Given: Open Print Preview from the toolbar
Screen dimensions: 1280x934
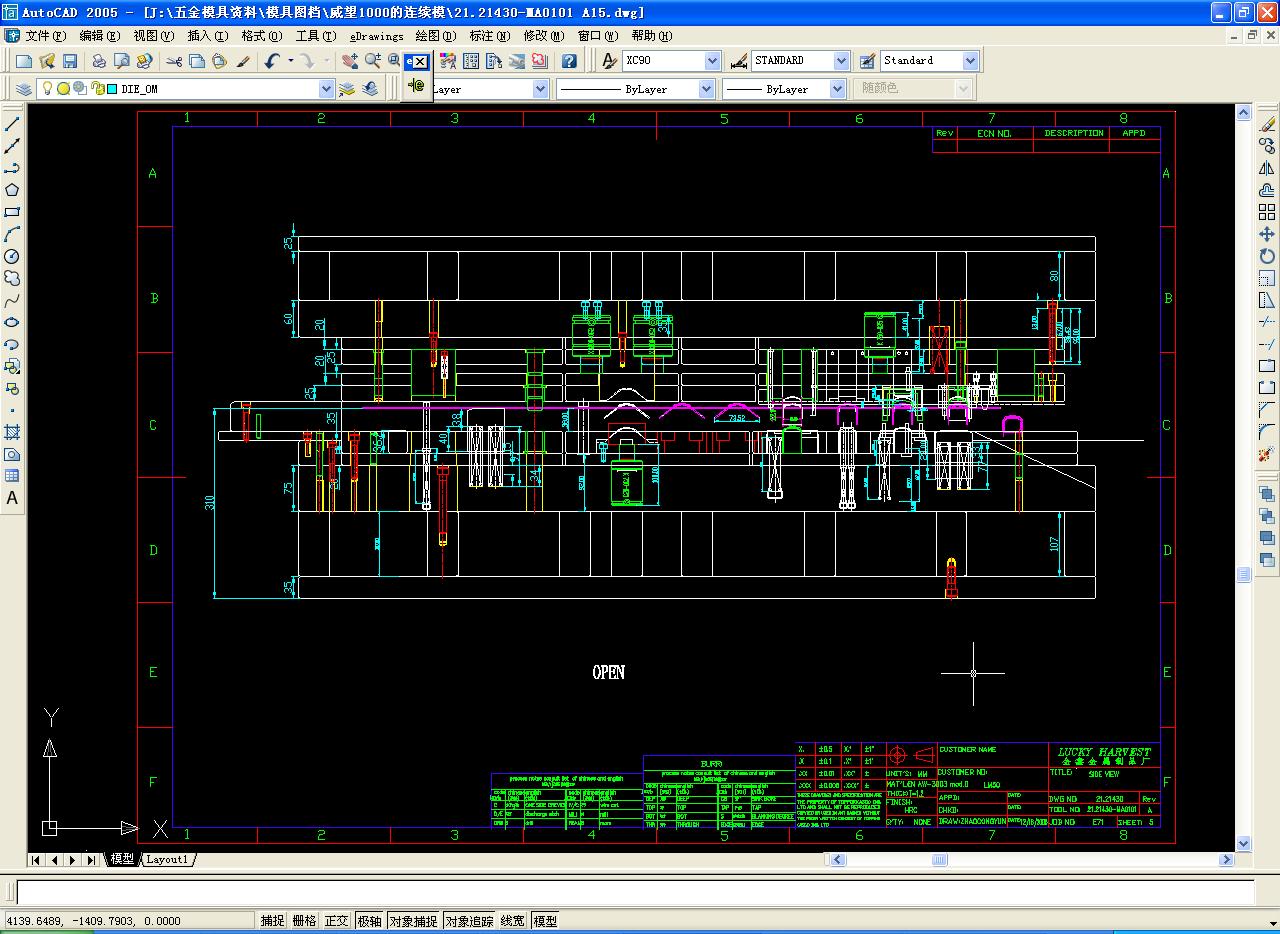Looking at the screenshot, I should [x=122, y=61].
